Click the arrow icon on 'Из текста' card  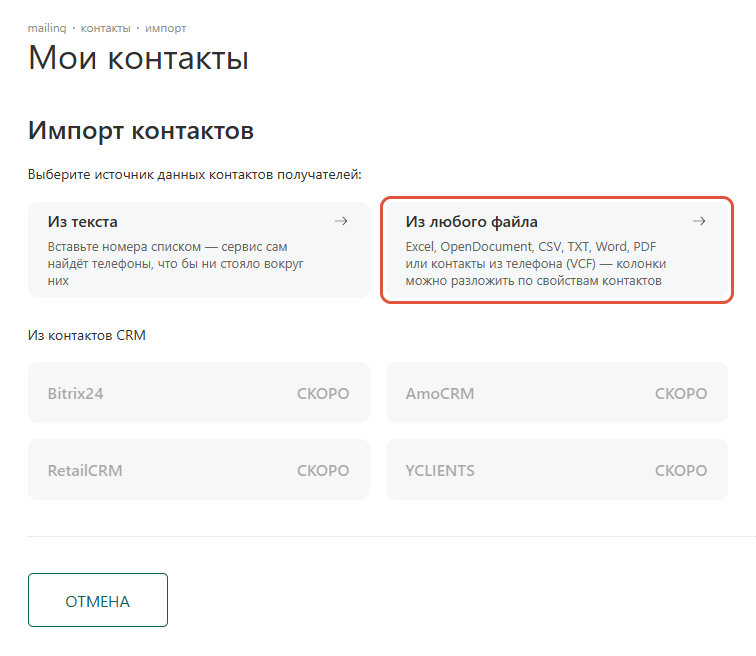[x=341, y=221]
